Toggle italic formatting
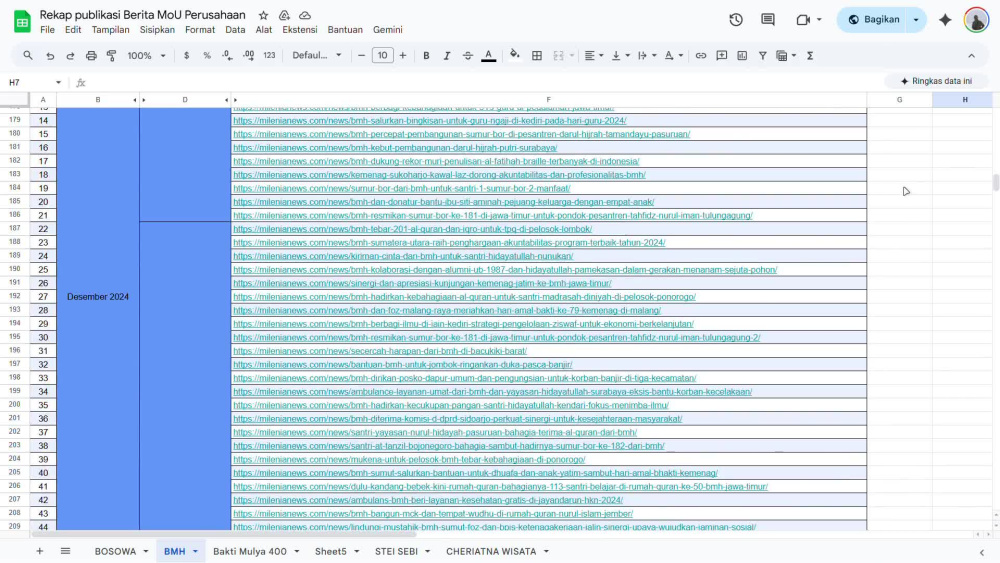The image size is (1000, 563). 446,55
